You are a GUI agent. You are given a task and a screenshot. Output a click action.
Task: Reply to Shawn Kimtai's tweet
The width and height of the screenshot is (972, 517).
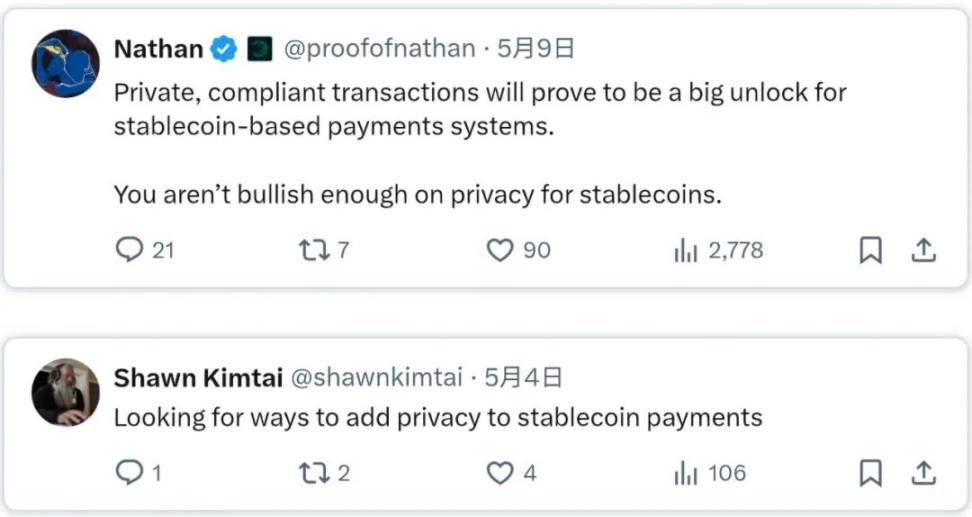130,472
